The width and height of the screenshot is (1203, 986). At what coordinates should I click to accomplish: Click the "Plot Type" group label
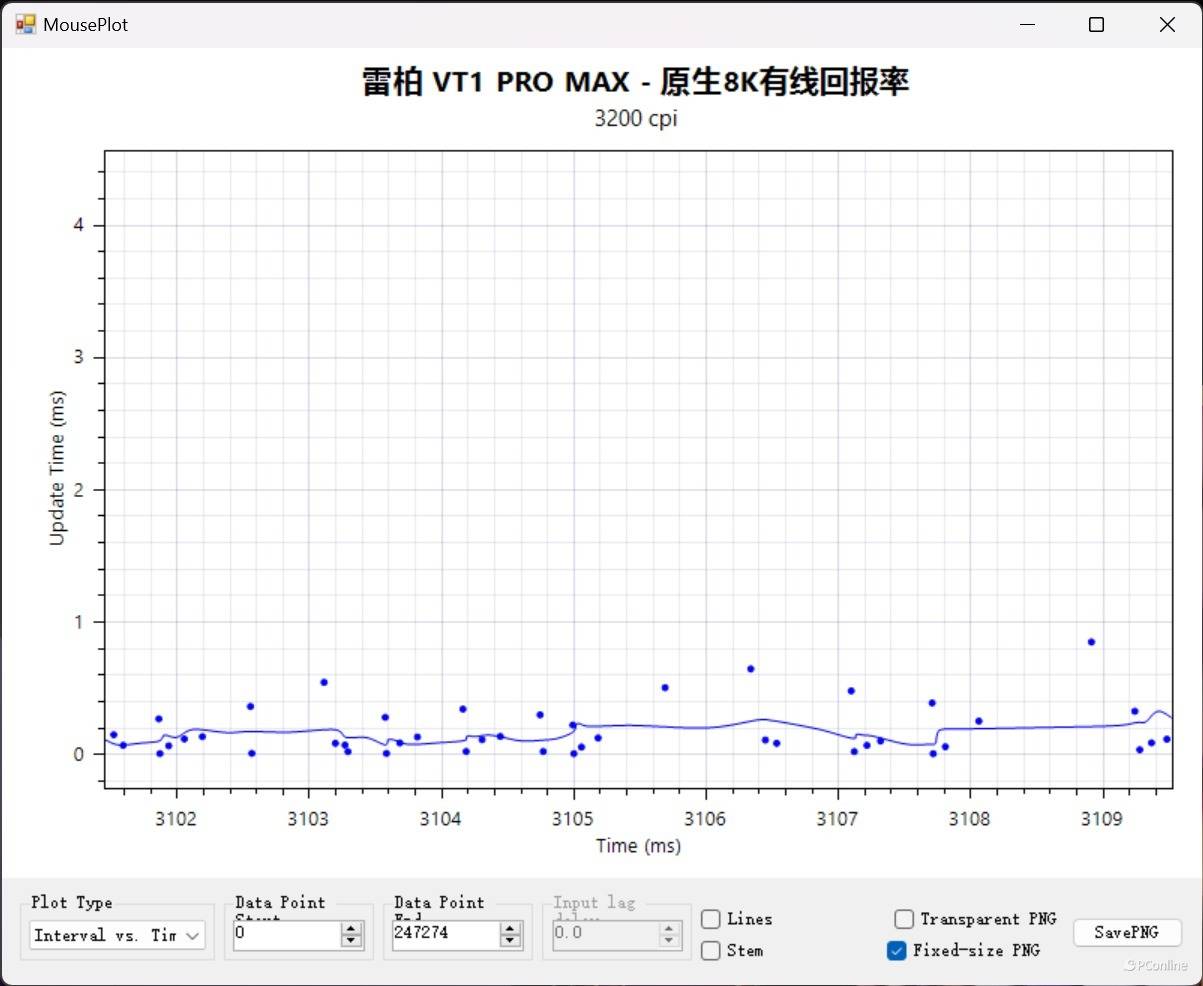(x=72, y=902)
